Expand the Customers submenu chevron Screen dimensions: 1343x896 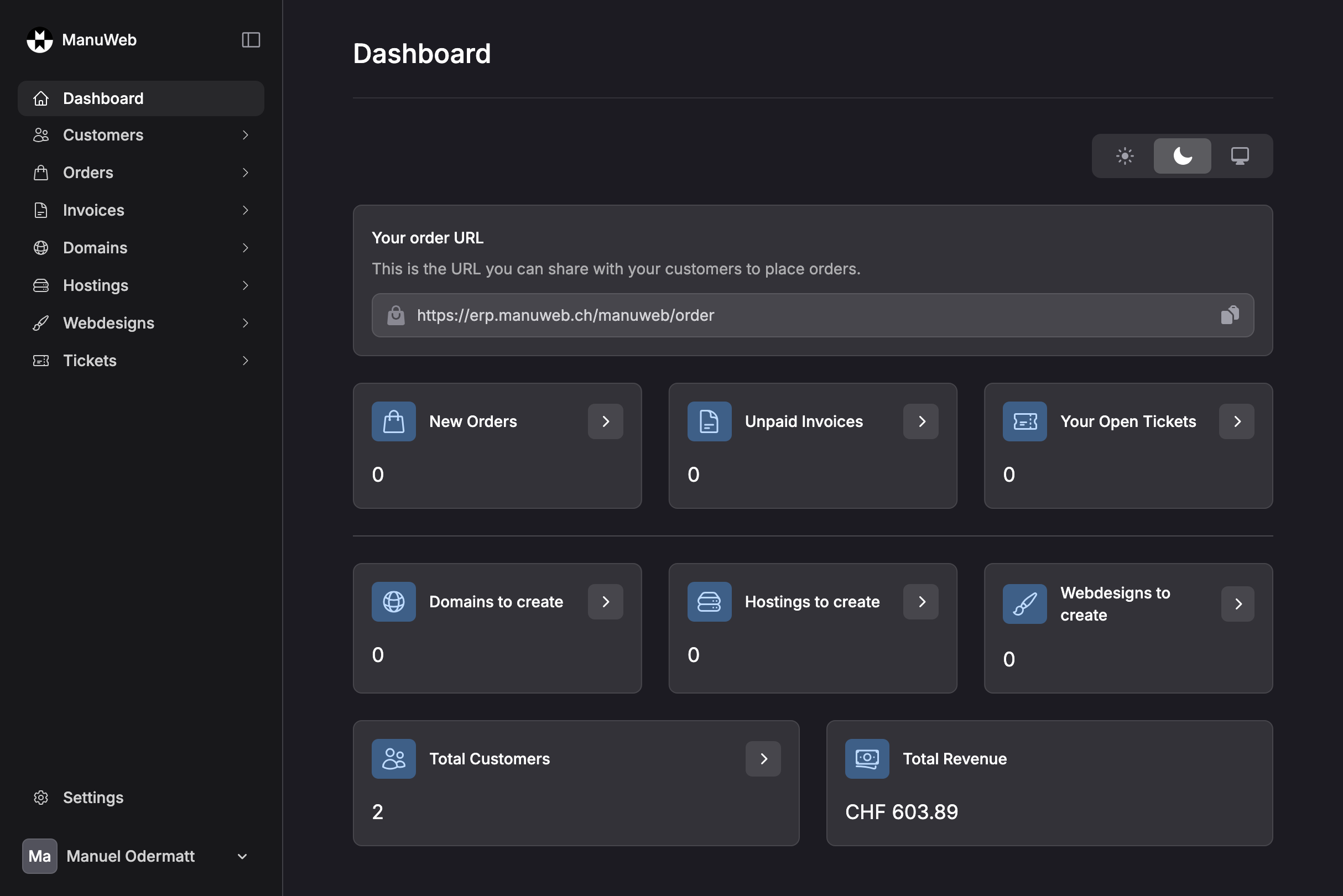point(245,135)
